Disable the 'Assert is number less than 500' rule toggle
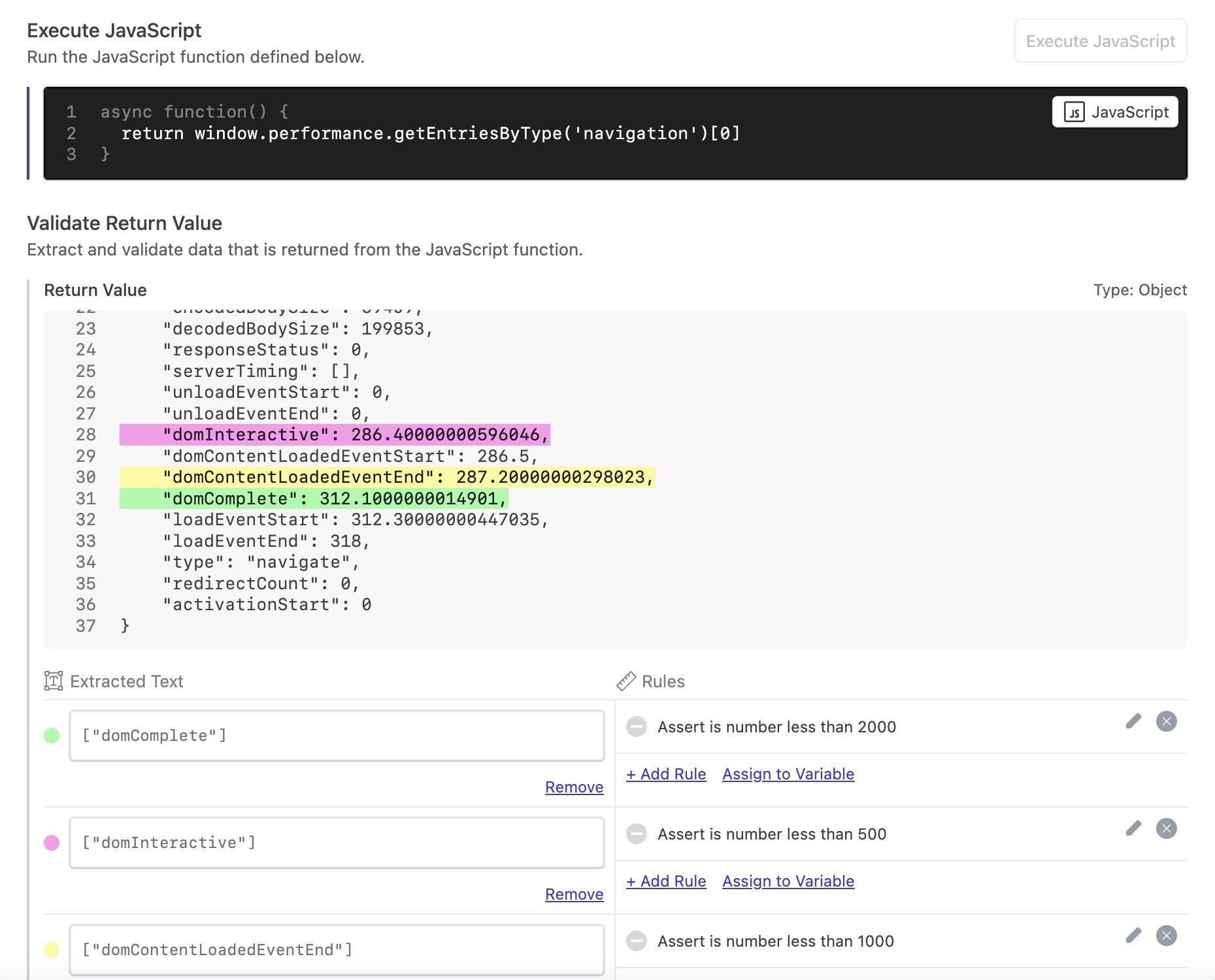Viewport: 1215px width, 980px height. click(x=637, y=834)
